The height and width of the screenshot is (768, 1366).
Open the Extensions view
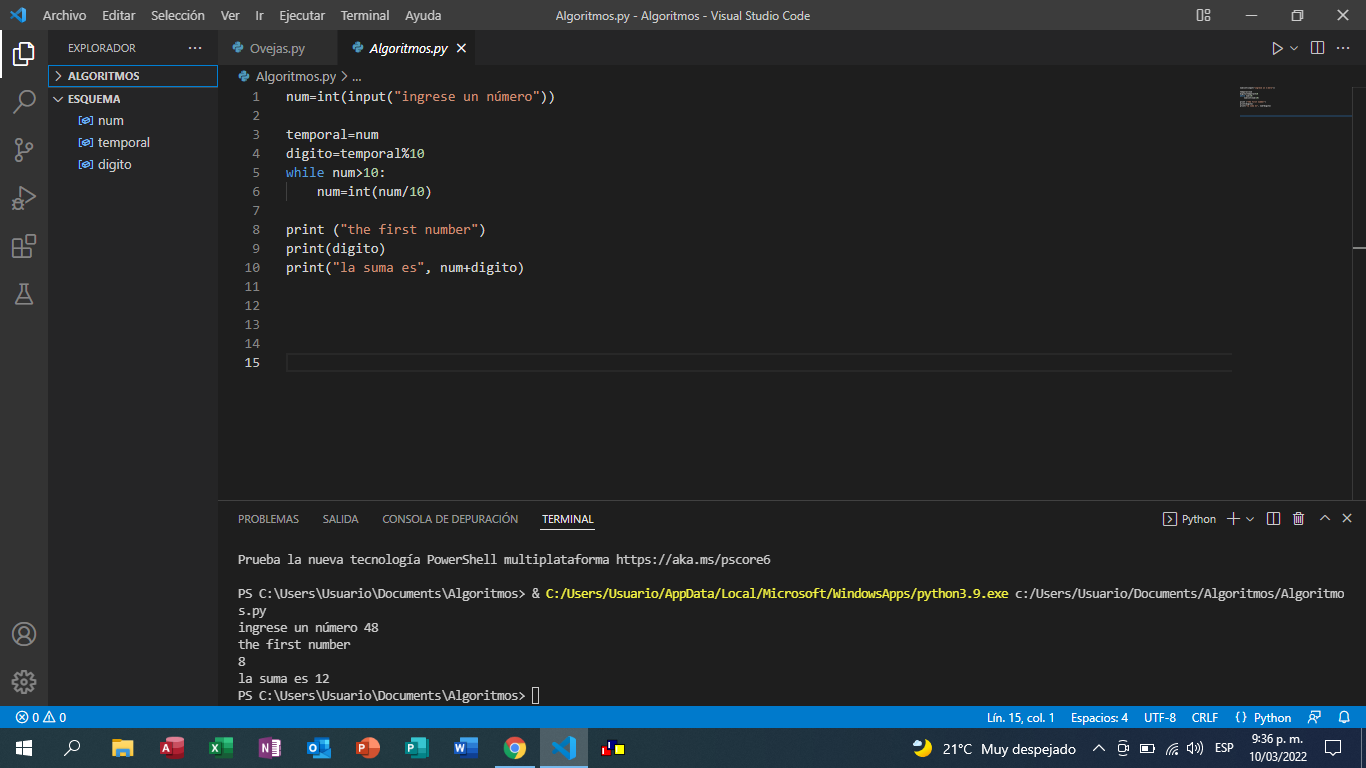[x=24, y=246]
